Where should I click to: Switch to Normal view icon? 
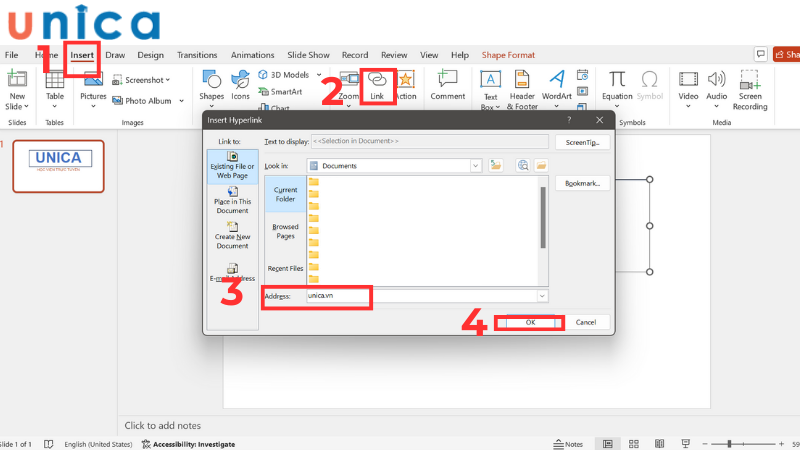pyautogui.click(x=608, y=444)
